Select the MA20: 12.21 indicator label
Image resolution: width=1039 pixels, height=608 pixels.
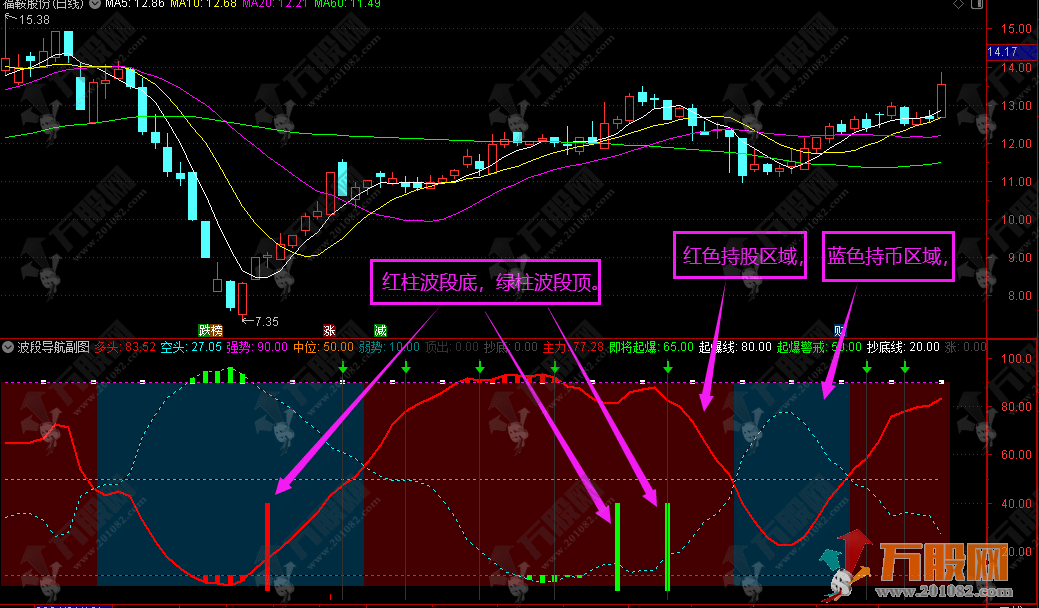coord(275,4)
